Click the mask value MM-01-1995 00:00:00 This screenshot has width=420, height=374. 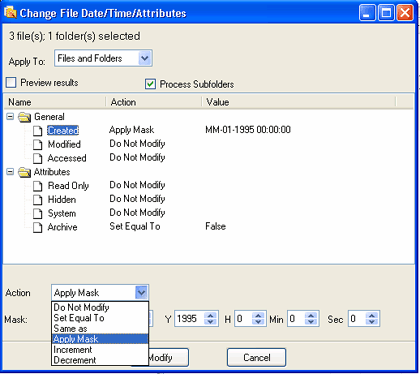(248, 130)
